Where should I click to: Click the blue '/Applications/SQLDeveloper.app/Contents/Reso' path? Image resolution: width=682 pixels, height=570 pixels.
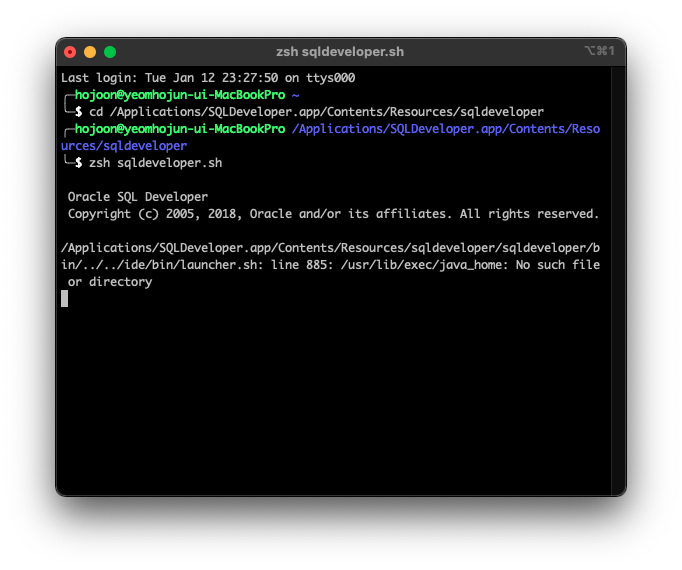coord(446,129)
